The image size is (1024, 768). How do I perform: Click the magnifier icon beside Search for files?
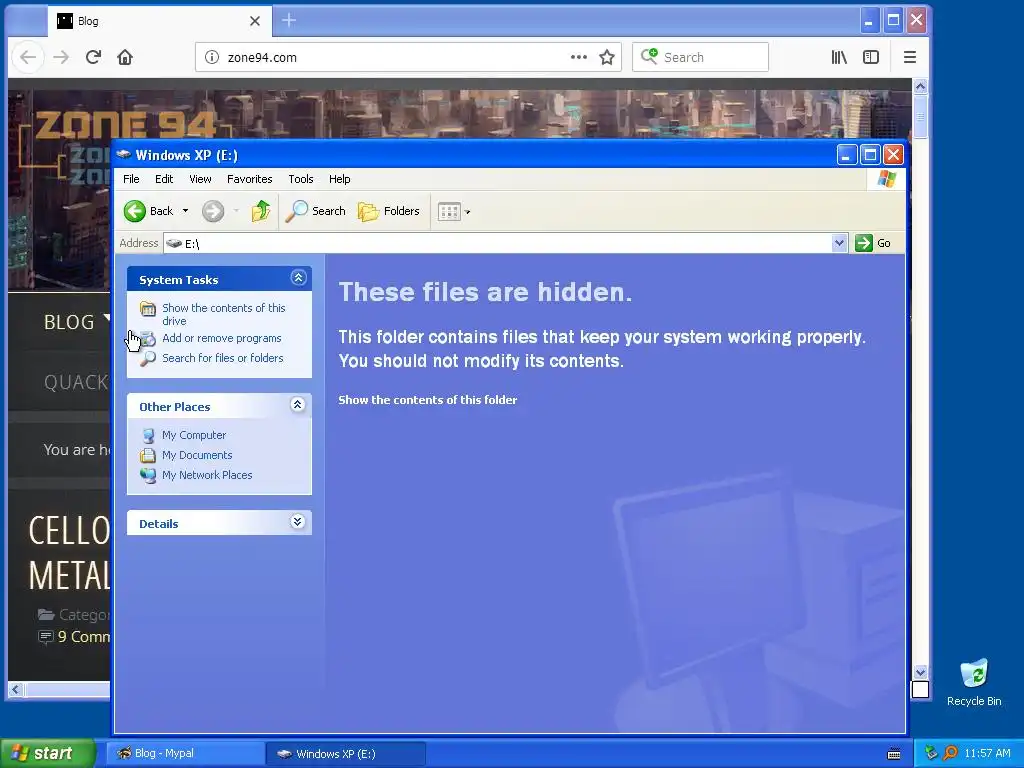148,358
